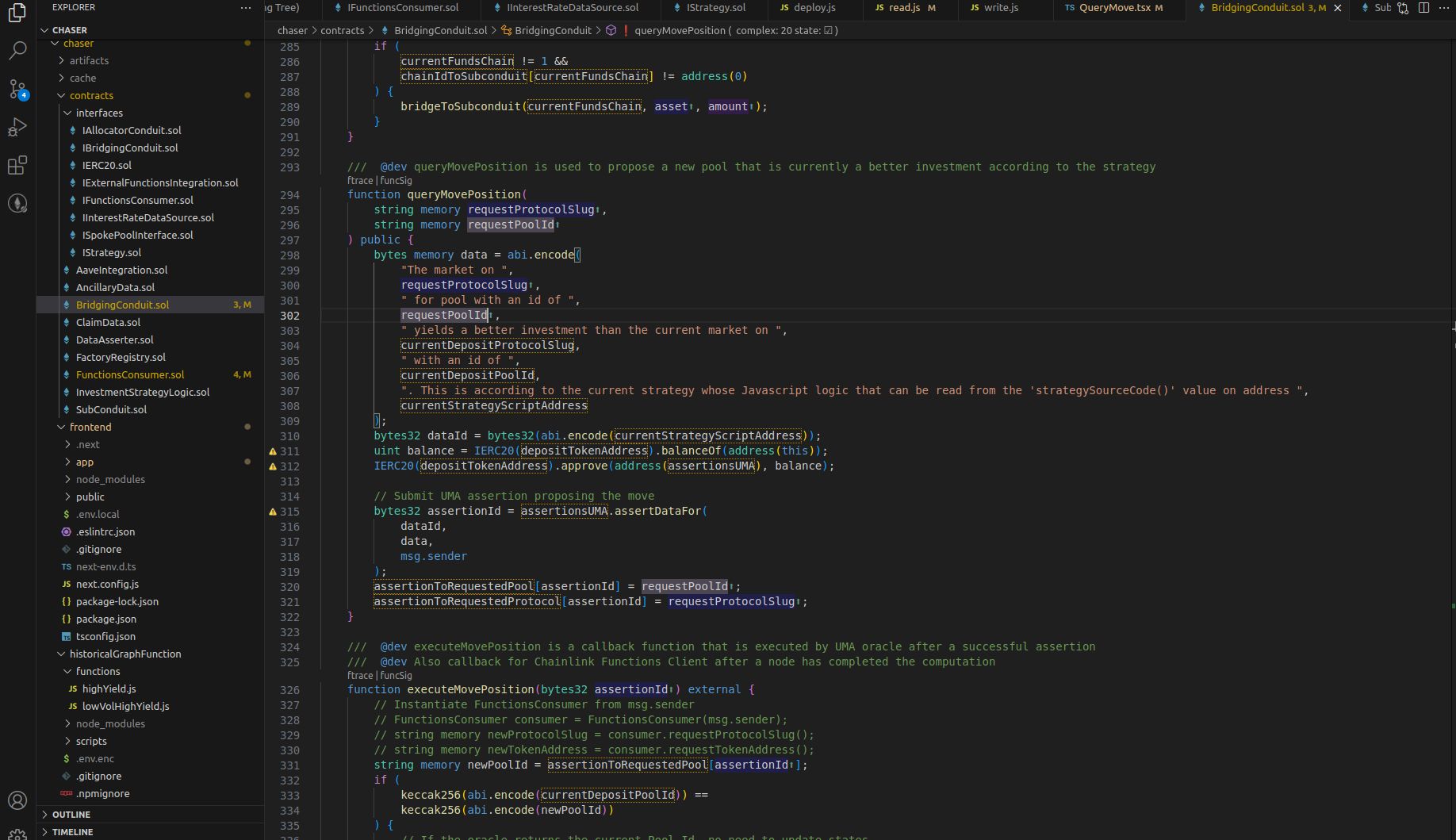Split the editor to the right
This screenshot has height=840, width=1456.
point(1423,8)
